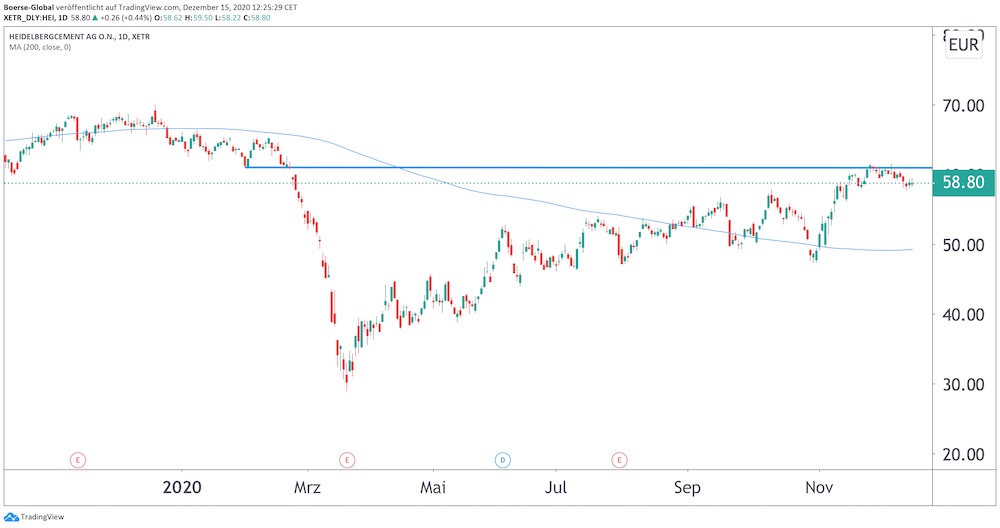Open the TradingView logo at bottom left
The width and height of the screenshot is (1000, 528).
(x=34, y=517)
